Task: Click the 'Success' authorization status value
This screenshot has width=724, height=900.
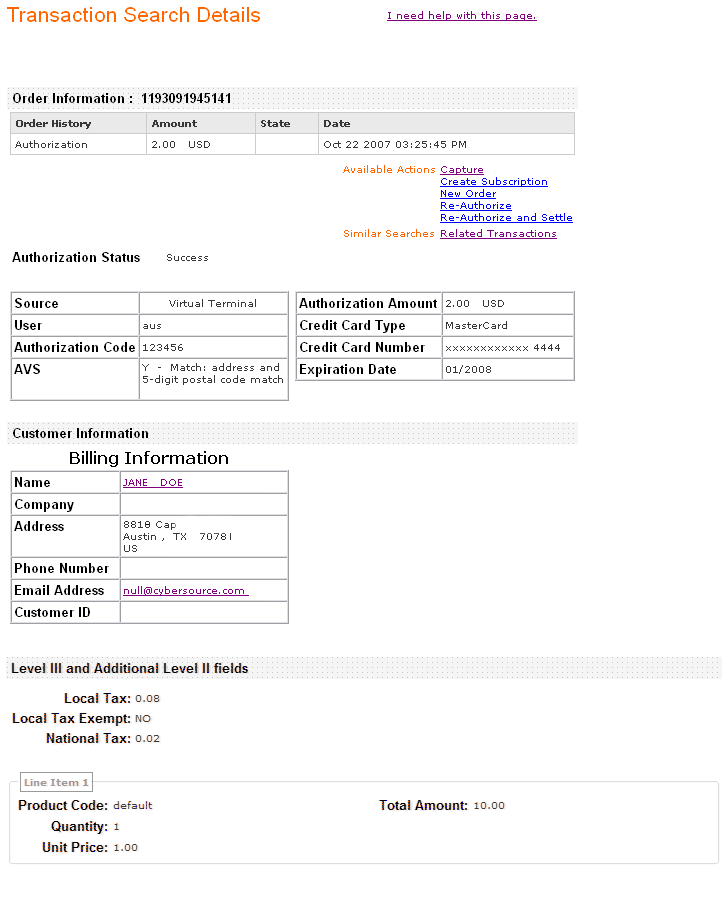Action: click(x=187, y=258)
